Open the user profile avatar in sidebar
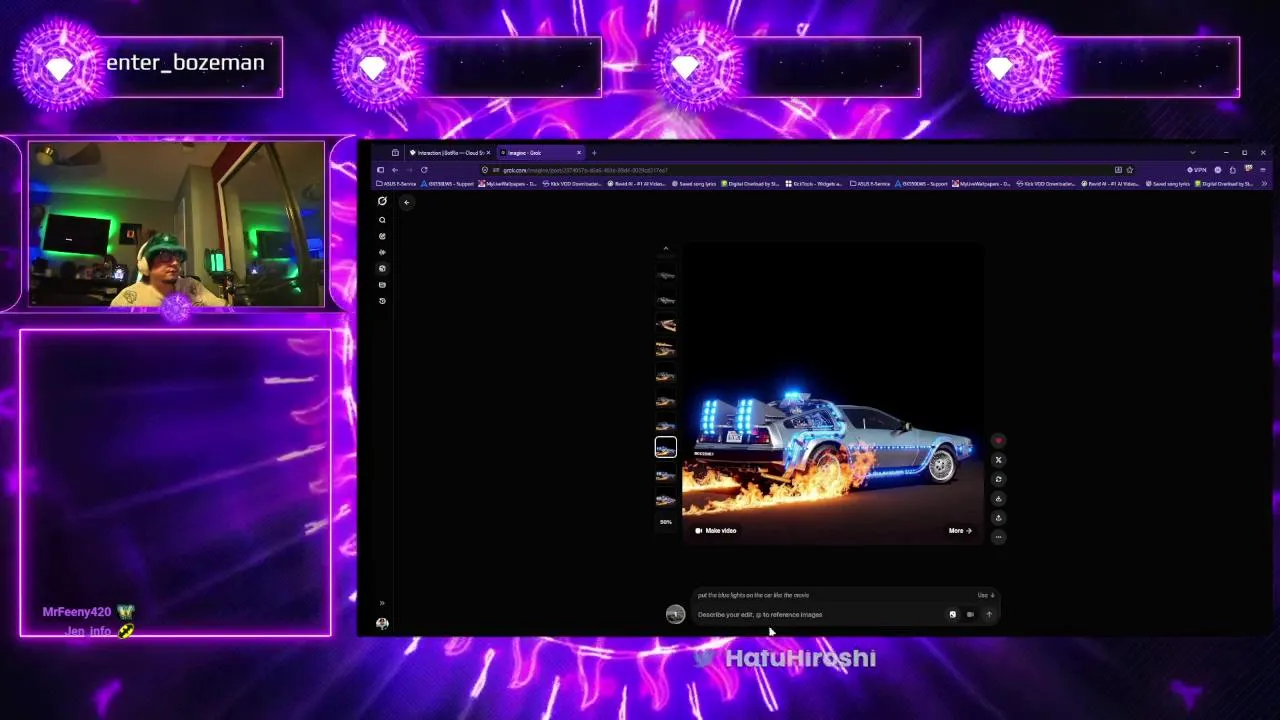The width and height of the screenshot is (1280, 720). pos(382,623)
